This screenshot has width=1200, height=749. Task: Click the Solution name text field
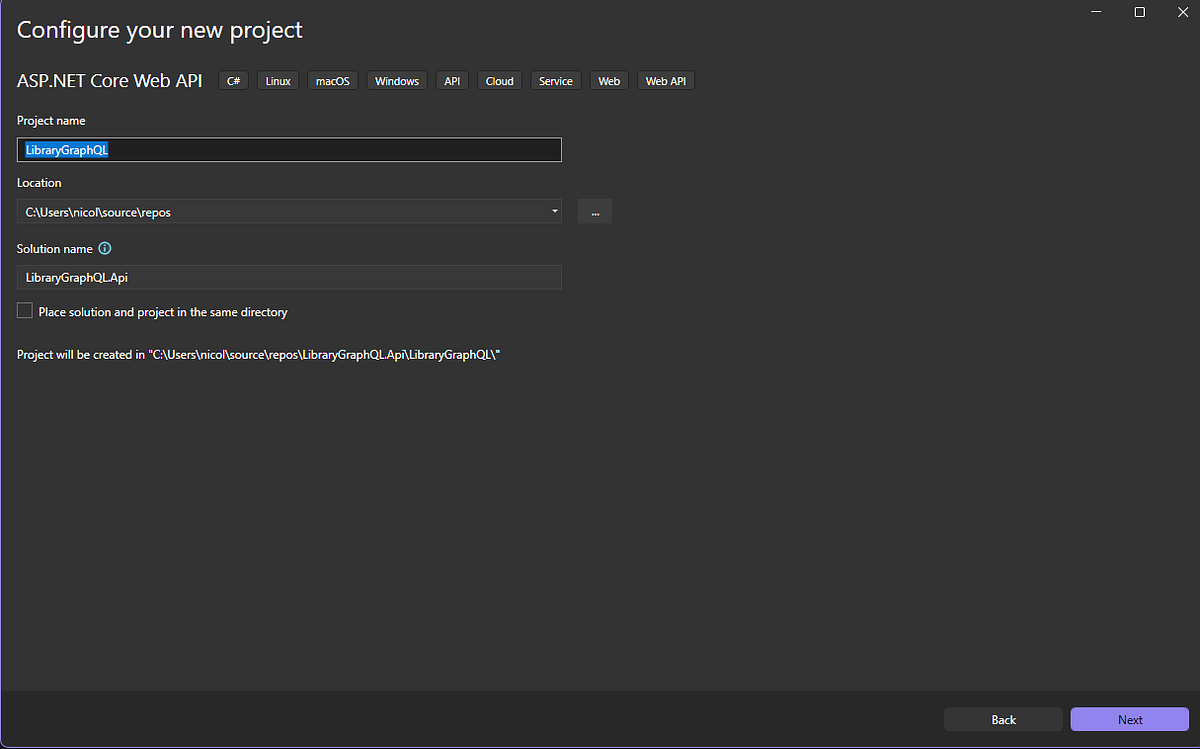[x=289, y=277]
